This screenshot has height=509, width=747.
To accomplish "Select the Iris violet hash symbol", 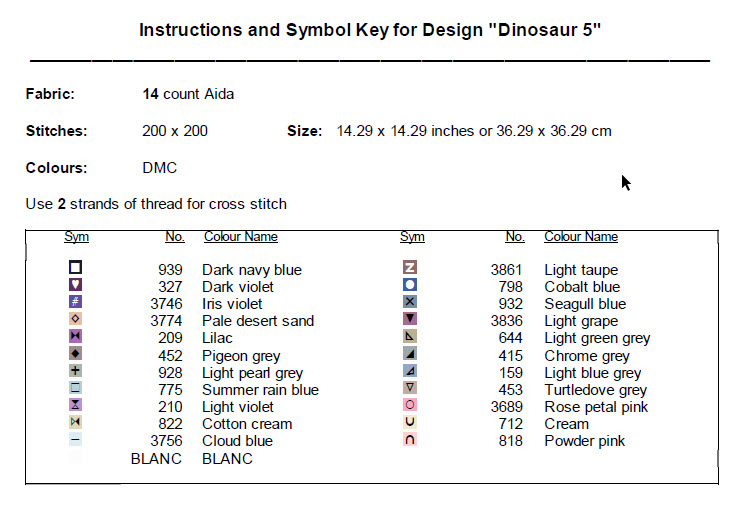I will click(x=76, y=302).
